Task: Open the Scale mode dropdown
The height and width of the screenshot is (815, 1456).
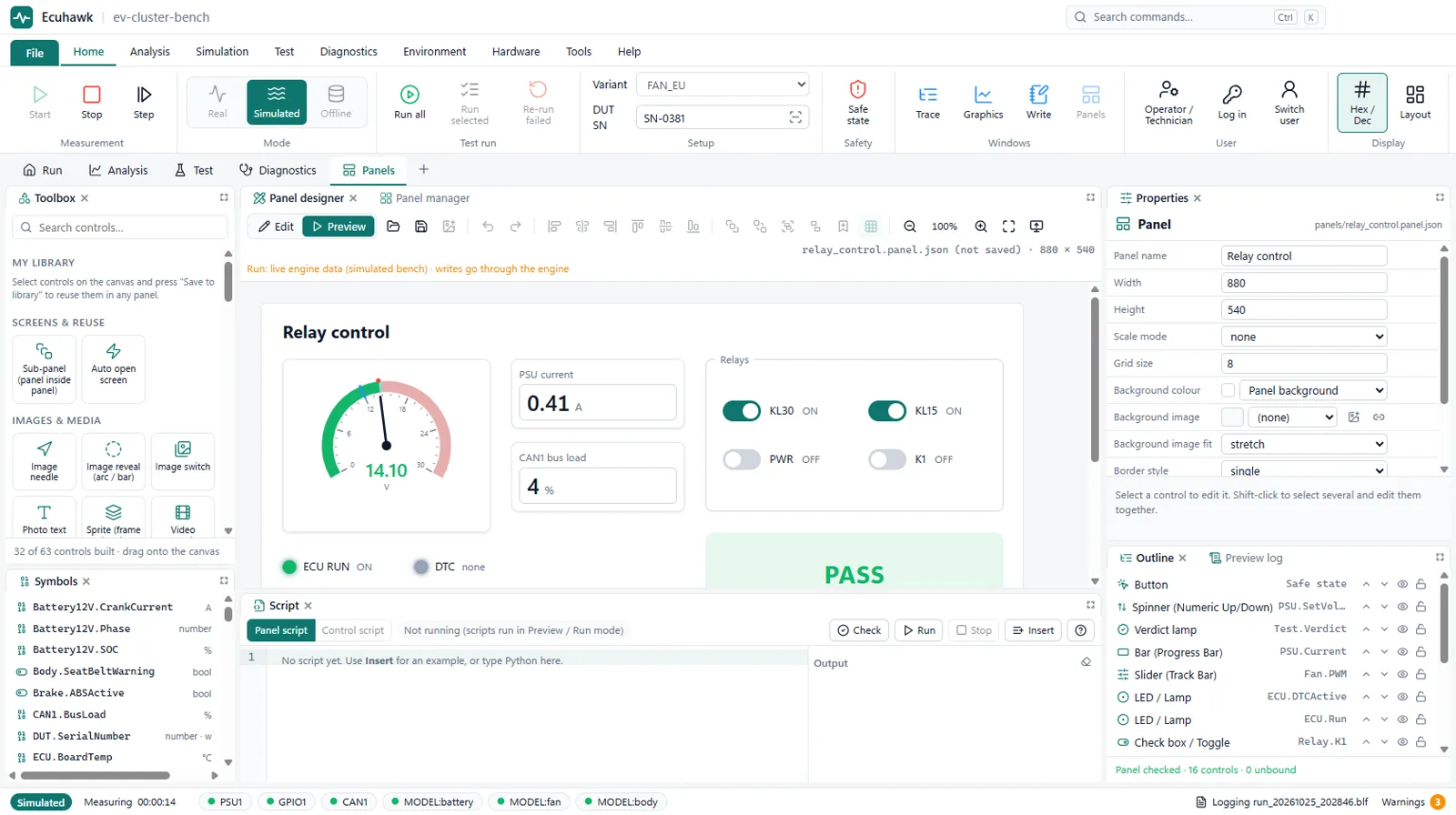Action: click(x=1304, y=337)
